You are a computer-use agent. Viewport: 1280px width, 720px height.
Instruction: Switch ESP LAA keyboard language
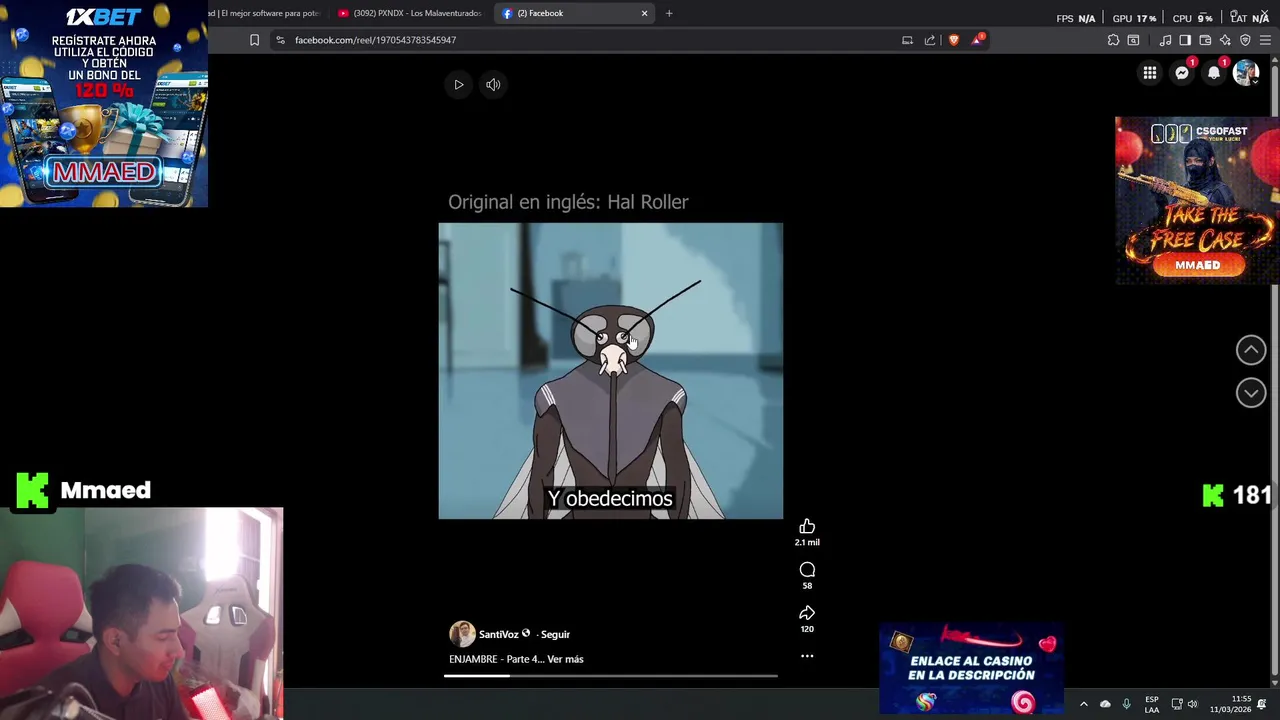(1152, 704)
